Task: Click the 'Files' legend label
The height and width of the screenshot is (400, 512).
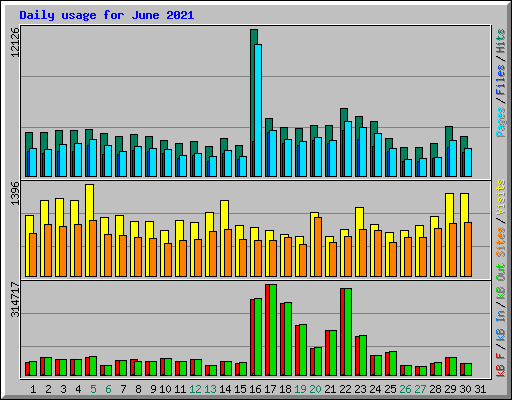Action: pyautogui.click(x=501, y=80)
